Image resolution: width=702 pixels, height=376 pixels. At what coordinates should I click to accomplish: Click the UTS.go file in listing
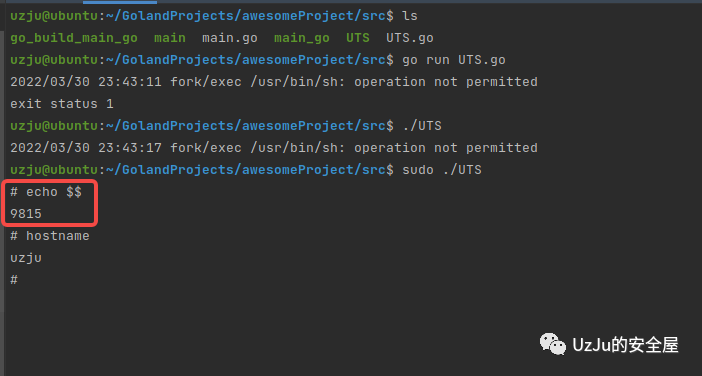[x=410, y=38]
